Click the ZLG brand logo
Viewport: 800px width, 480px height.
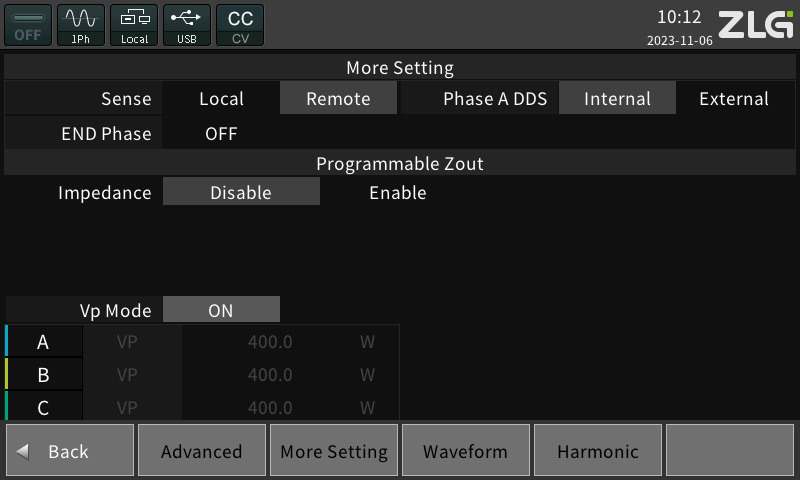tap(755, 24)
